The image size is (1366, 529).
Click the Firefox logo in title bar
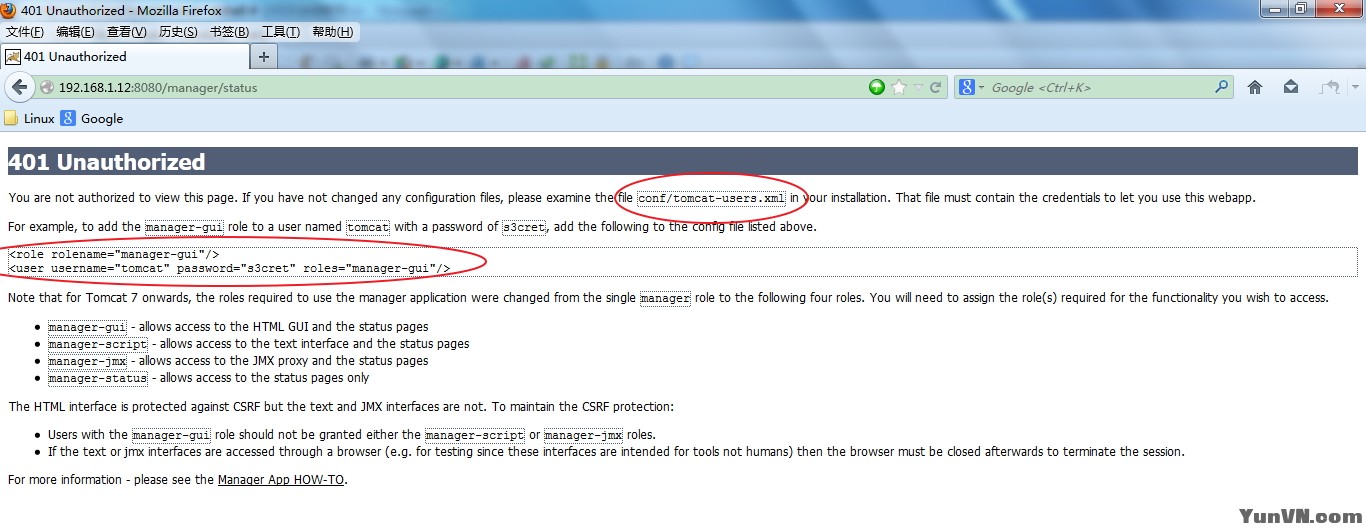[10, 10]
